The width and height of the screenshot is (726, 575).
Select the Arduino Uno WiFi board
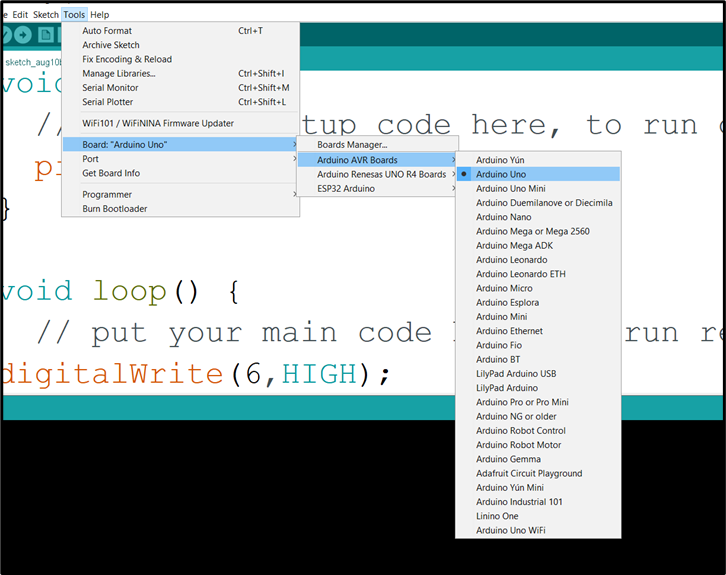tap(538, 531)
